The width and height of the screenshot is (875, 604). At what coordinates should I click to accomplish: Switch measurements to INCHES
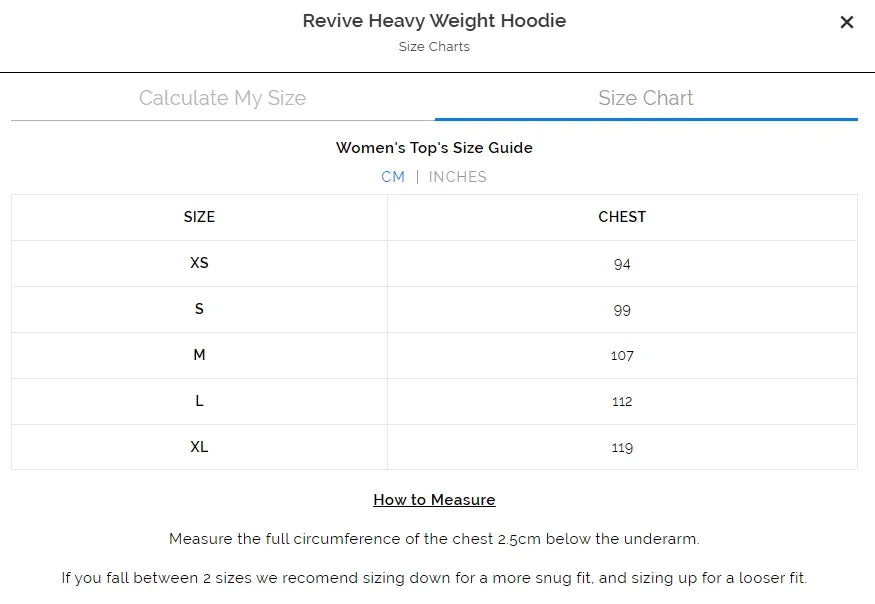(x=458, y=177)
